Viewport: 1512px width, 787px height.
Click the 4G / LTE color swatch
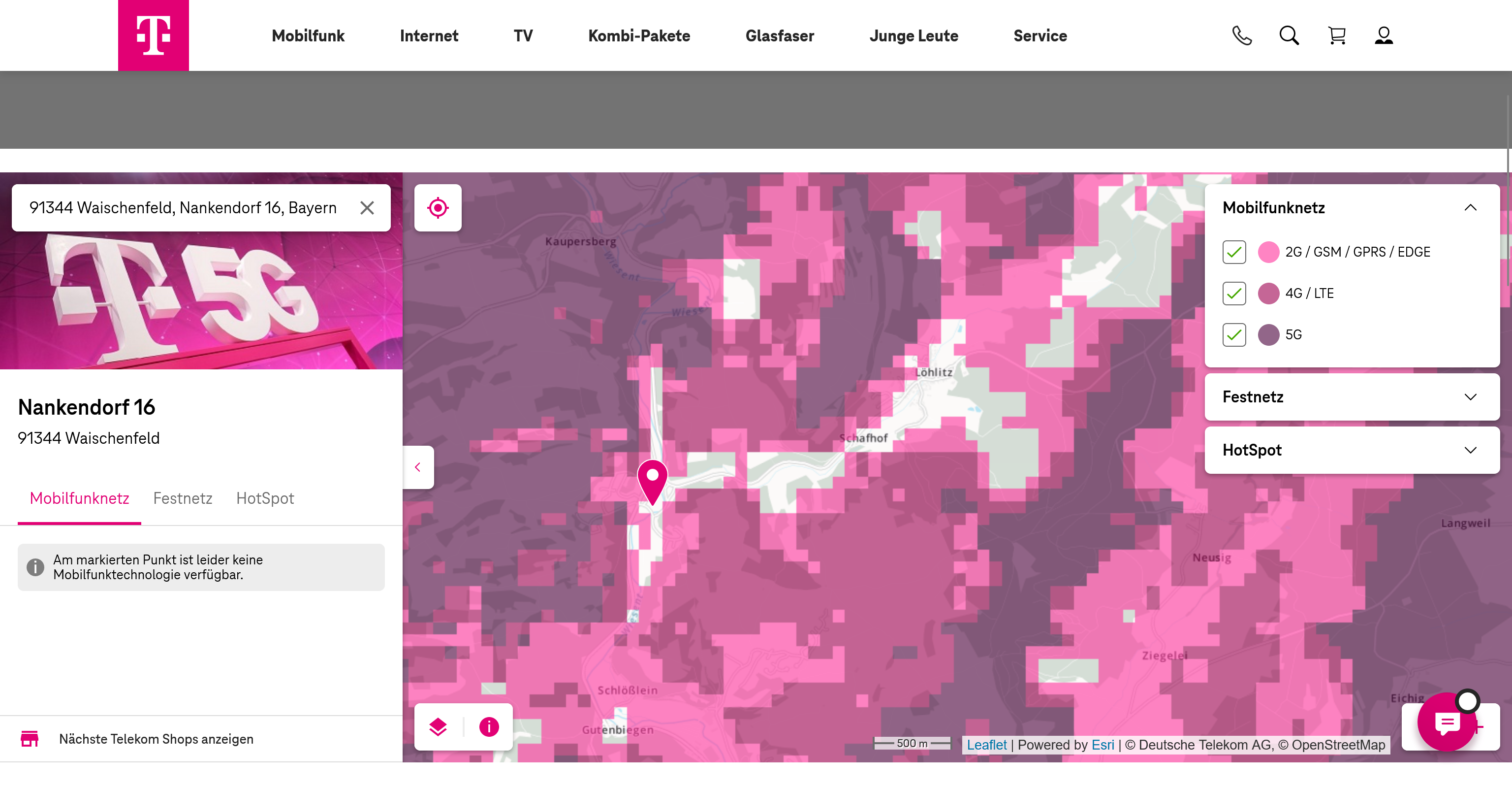click(x=1268, y=293)
